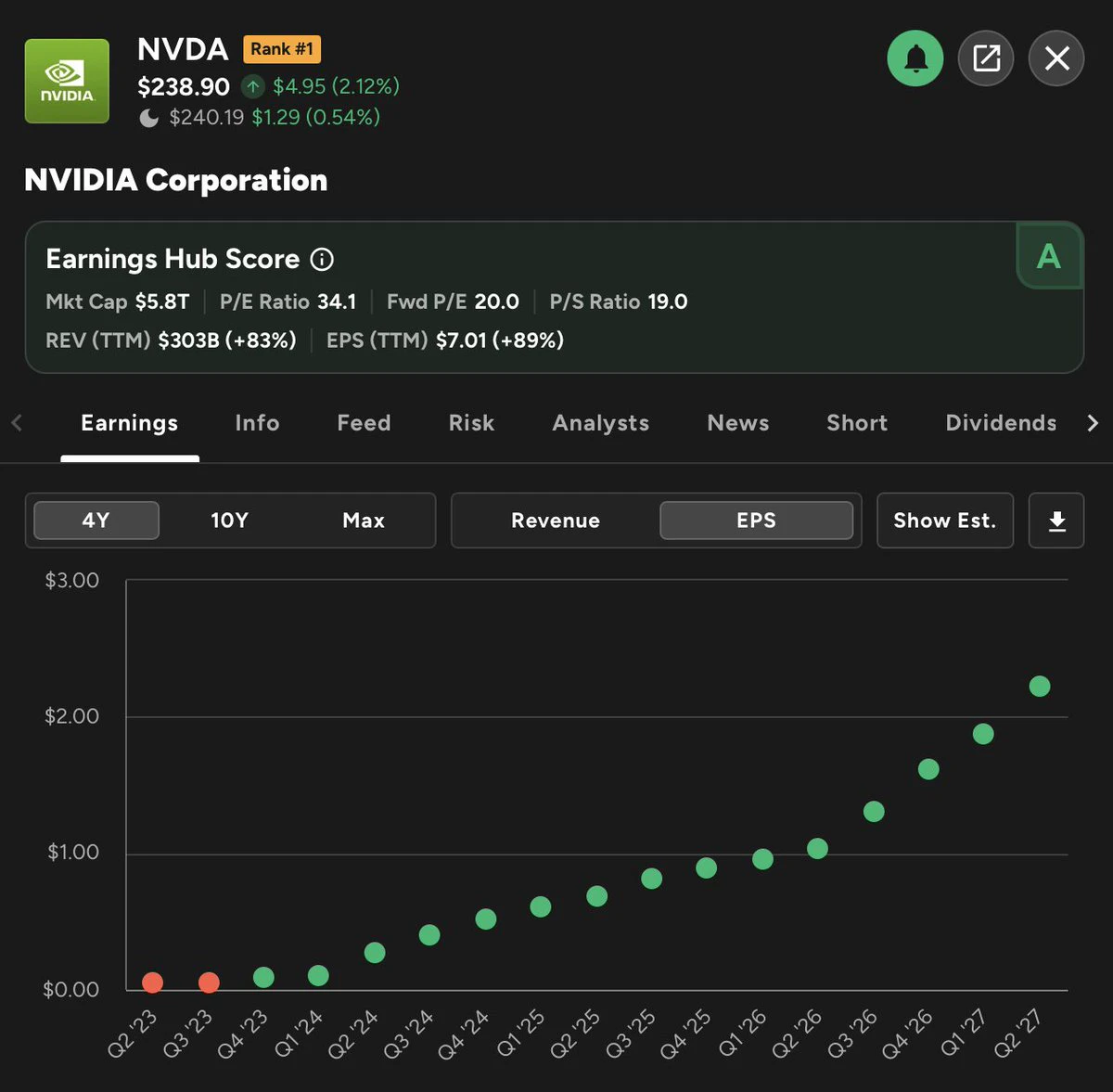
Task: Click the Show Est. button
Action: pyautogui.click(x=945, y=520)
